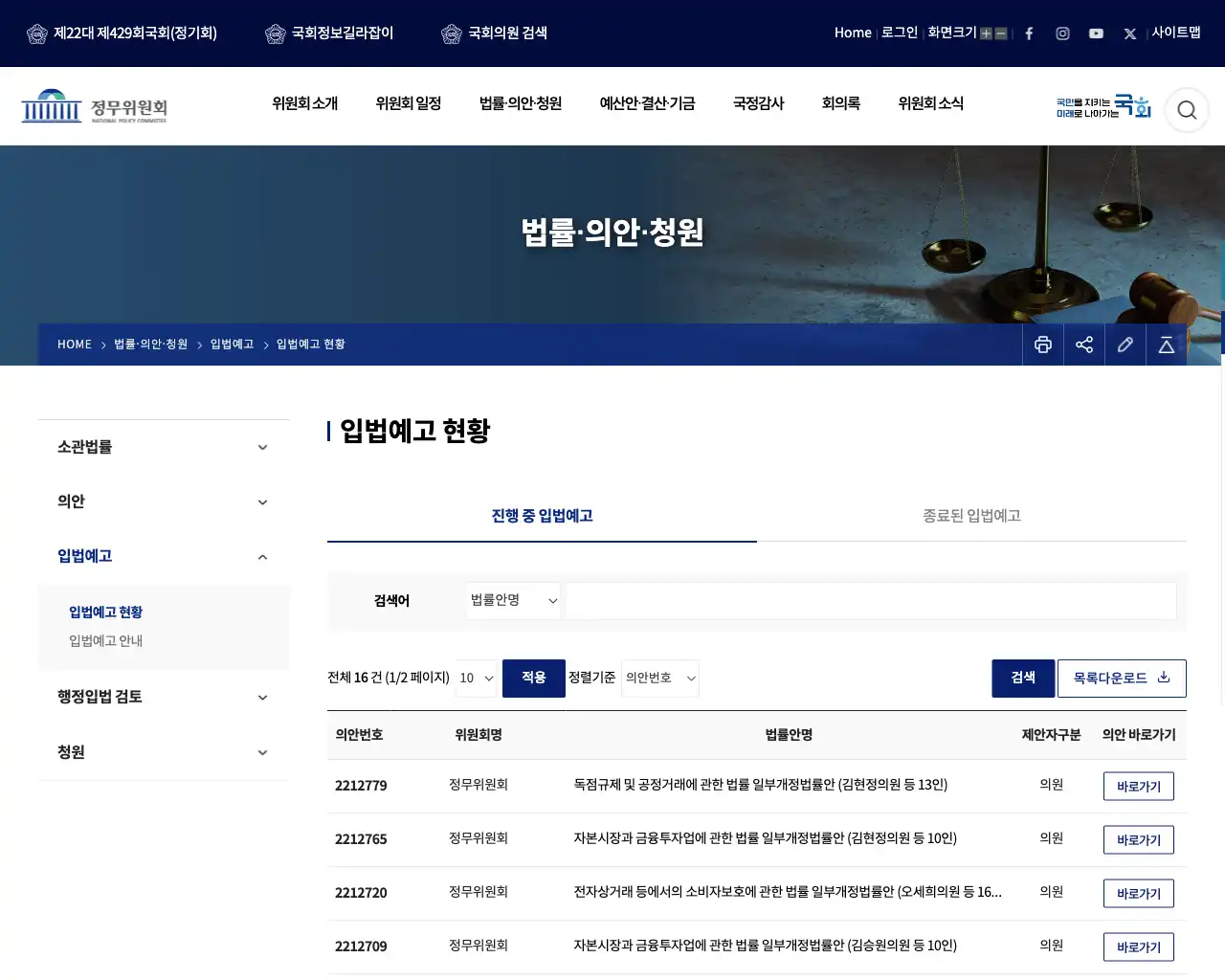Print the page with the printer icon

(1043, 345)
